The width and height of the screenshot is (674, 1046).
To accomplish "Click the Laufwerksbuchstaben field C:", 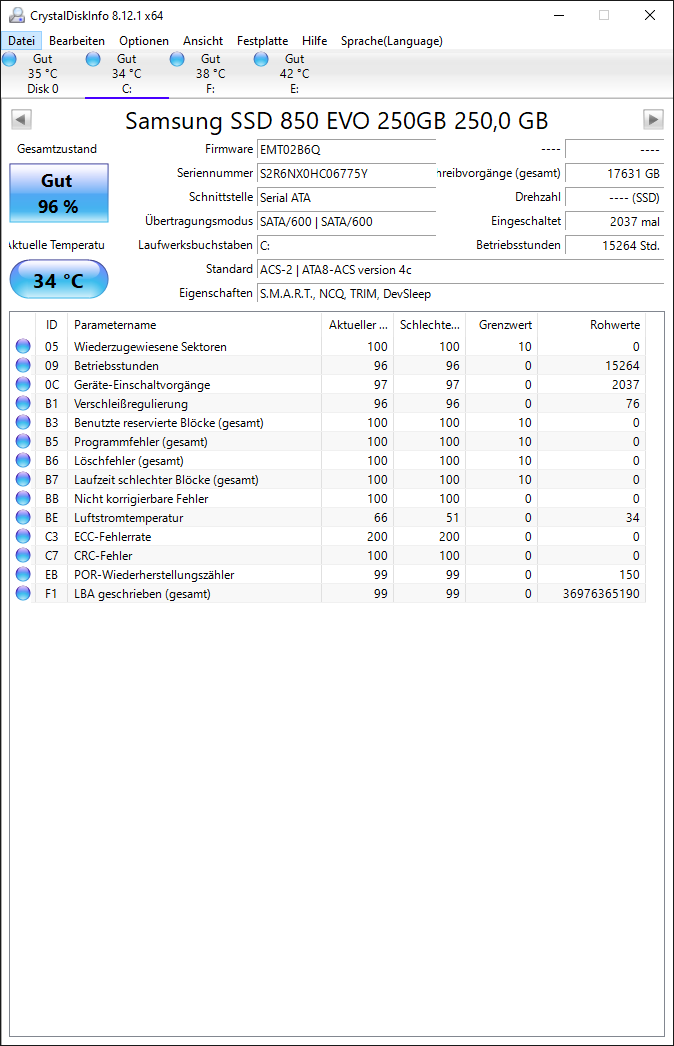I will 346,245.
